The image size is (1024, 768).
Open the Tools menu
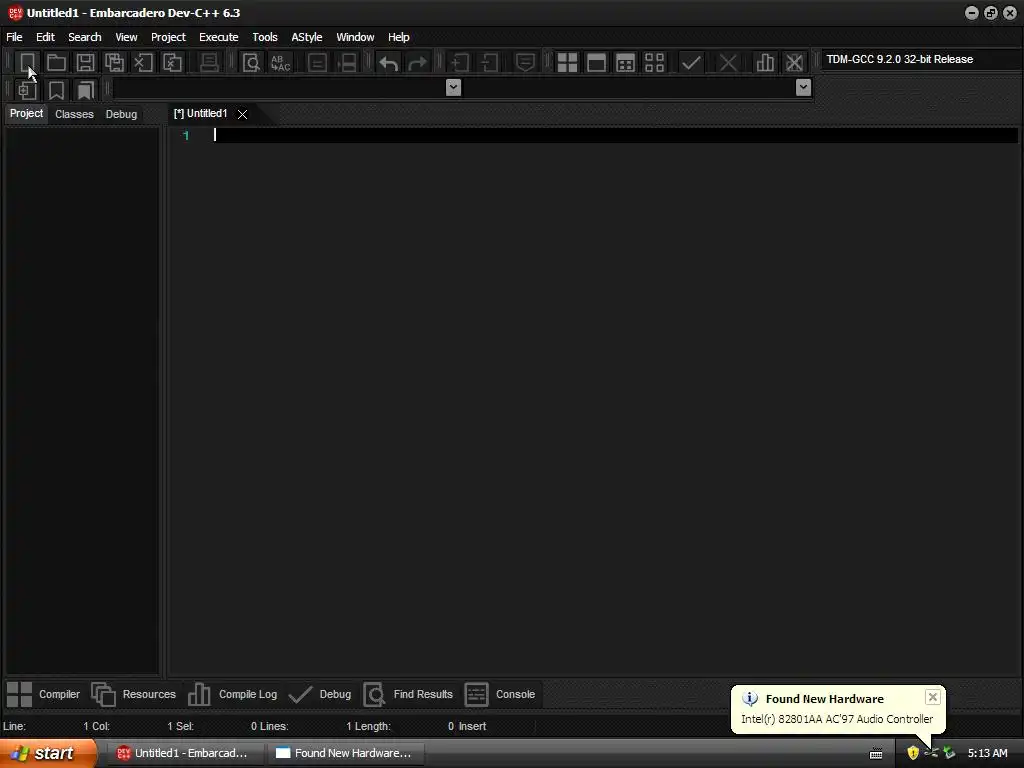pos(264,37)
